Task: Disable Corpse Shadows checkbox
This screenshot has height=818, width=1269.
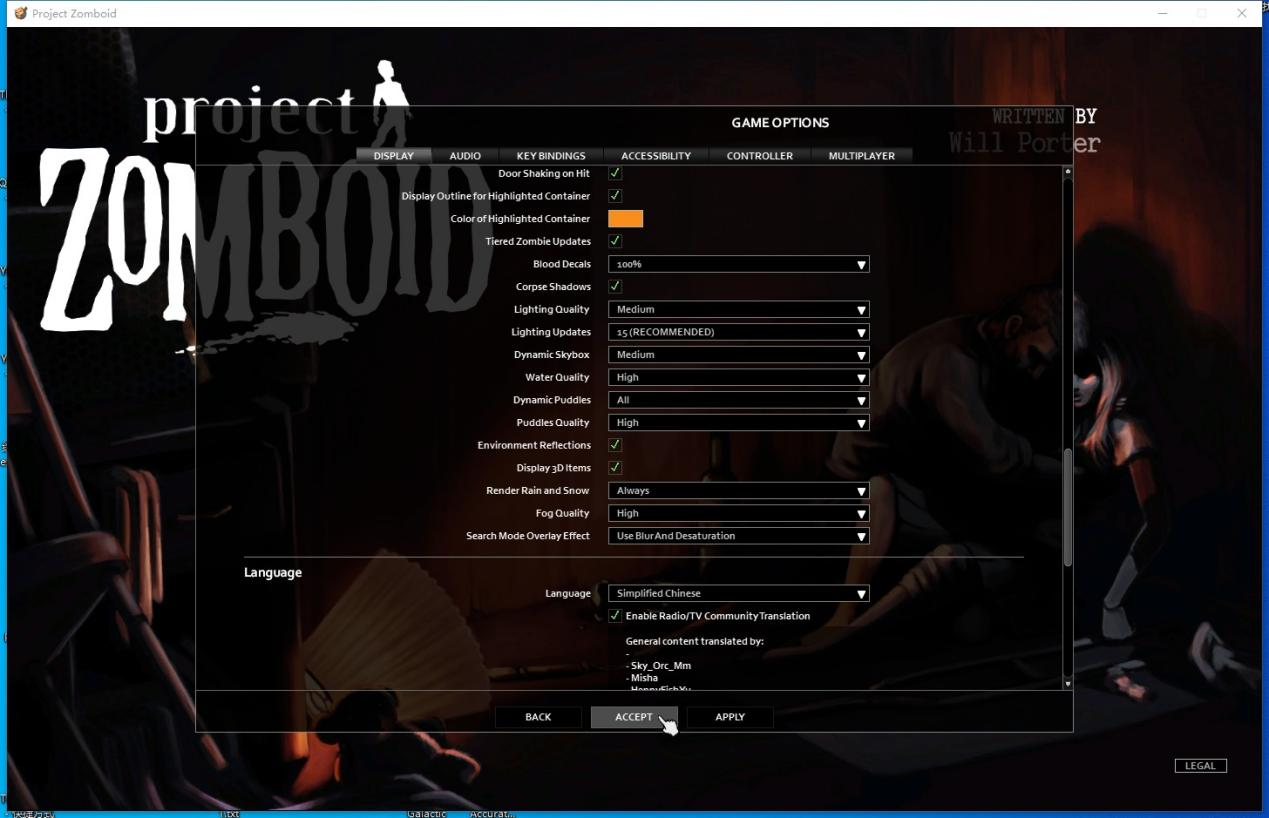Action: point(615,287)
